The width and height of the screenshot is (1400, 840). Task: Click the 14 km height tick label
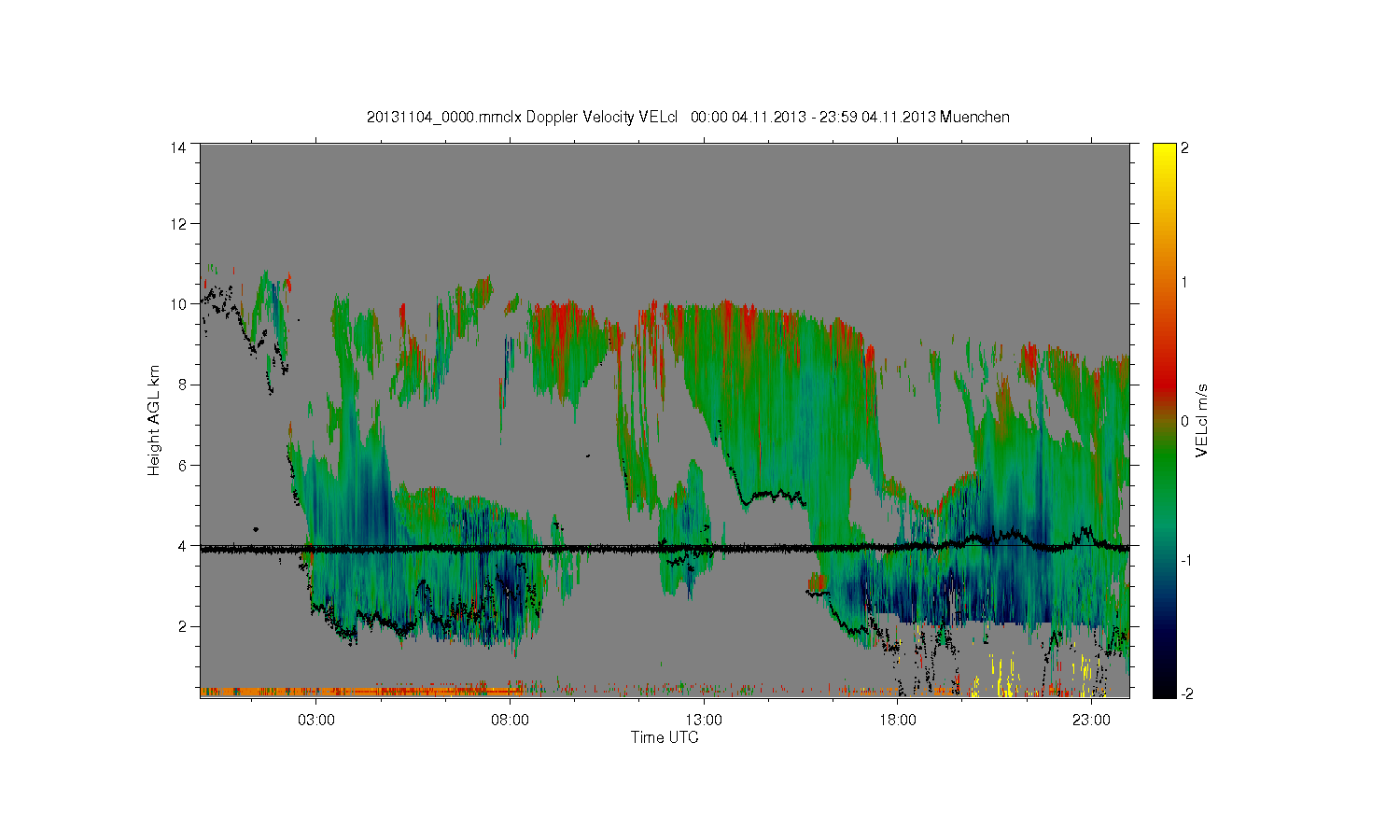(x=179, y=147)
